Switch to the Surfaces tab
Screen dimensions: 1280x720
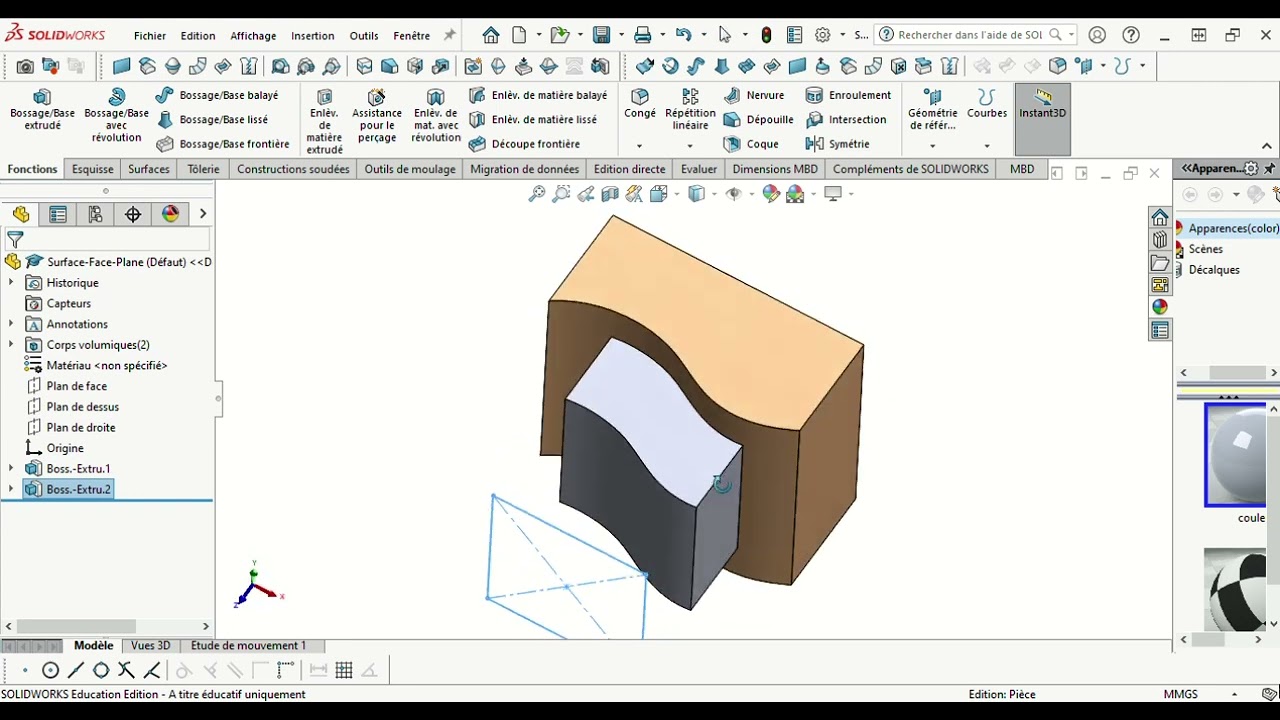[x=149, y=169]
